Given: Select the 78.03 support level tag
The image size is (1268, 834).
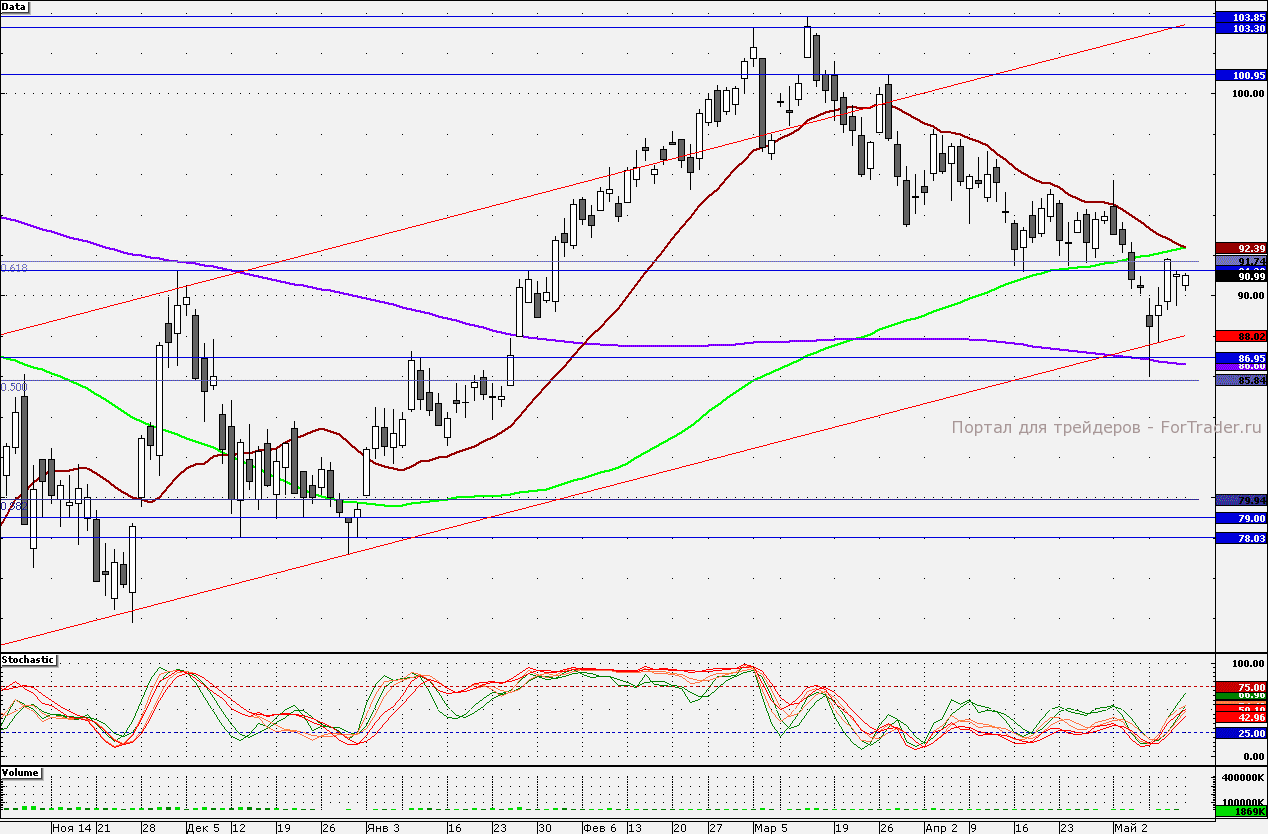Looking at the screenshot, I should [1241, 538].
